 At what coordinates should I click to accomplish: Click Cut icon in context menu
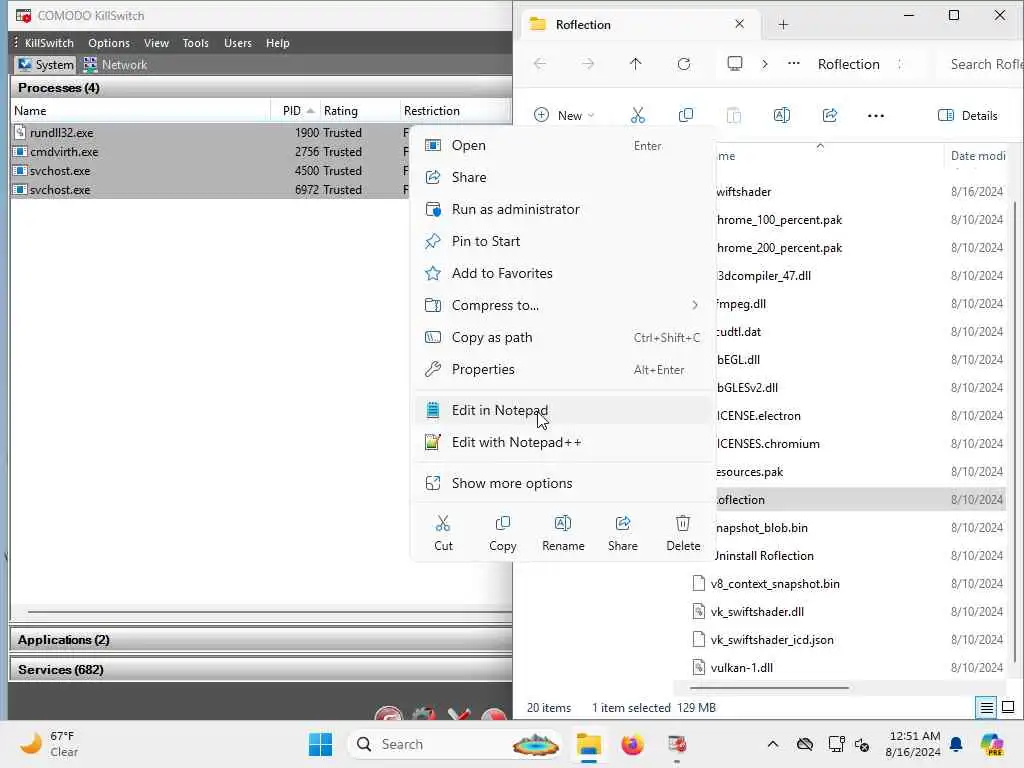(443, 533)
